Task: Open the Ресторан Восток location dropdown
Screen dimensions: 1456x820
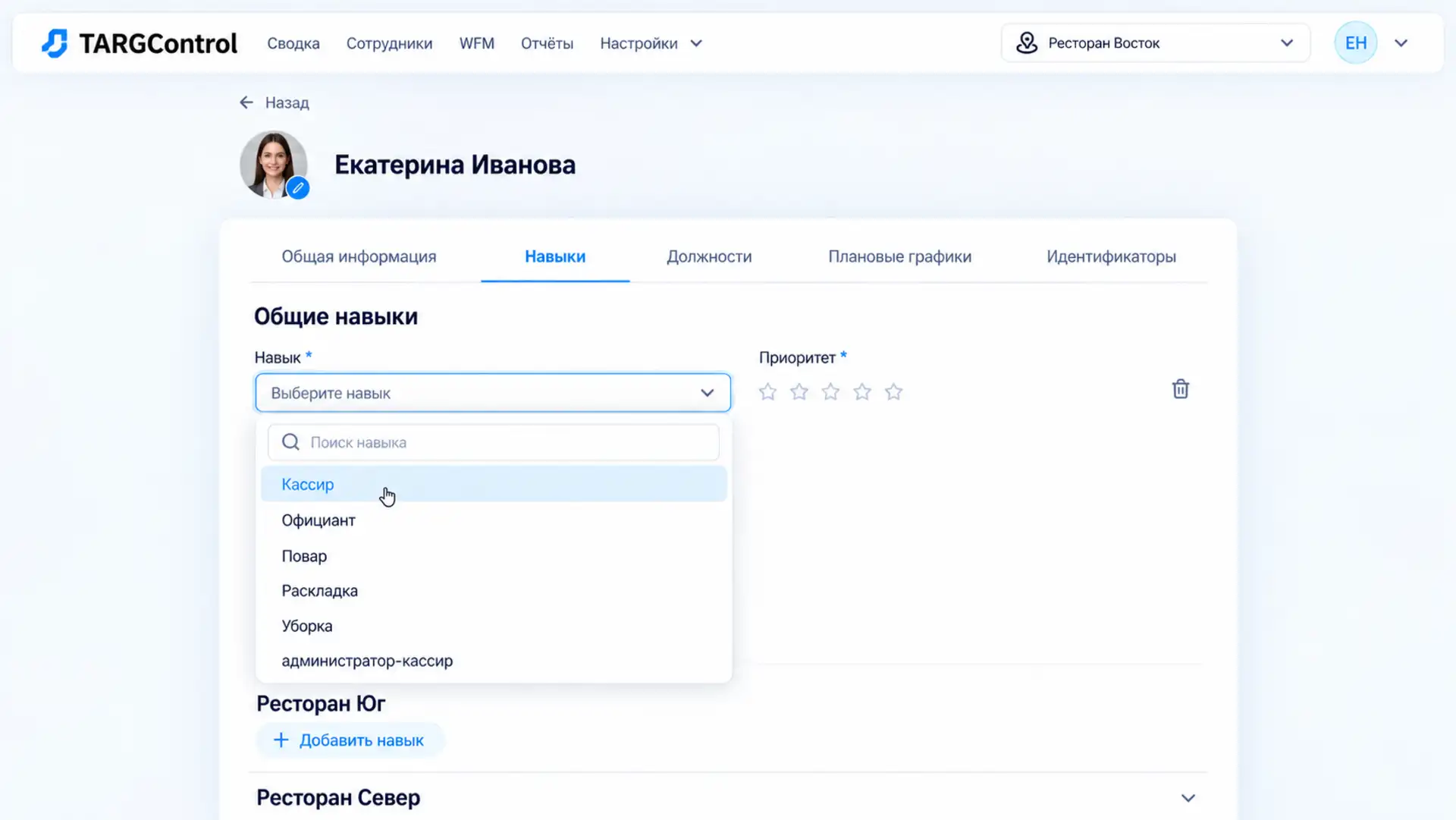Action: coord(1156,43)
